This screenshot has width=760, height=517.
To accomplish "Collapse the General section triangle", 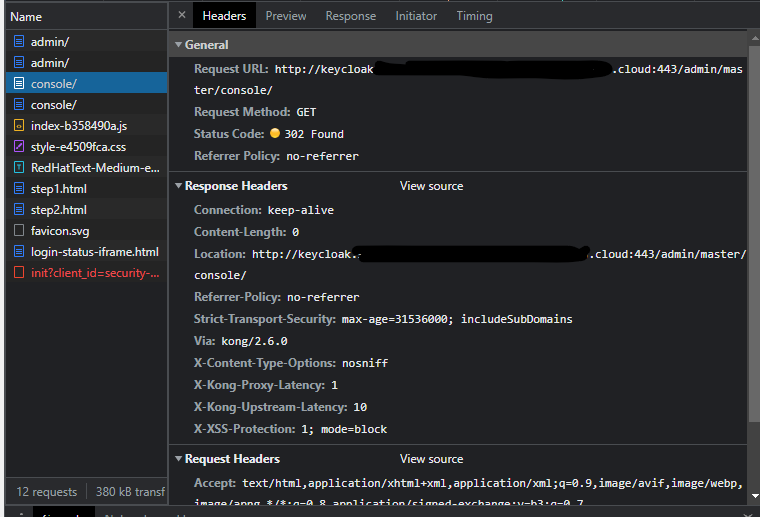I will coord(178,45).
